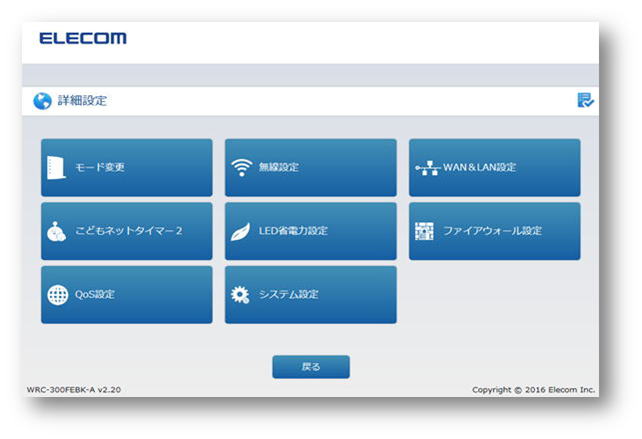Click the firewall icon on ファイアウォール設定 tile
This screenshot has width=642, height=439.
424,231
